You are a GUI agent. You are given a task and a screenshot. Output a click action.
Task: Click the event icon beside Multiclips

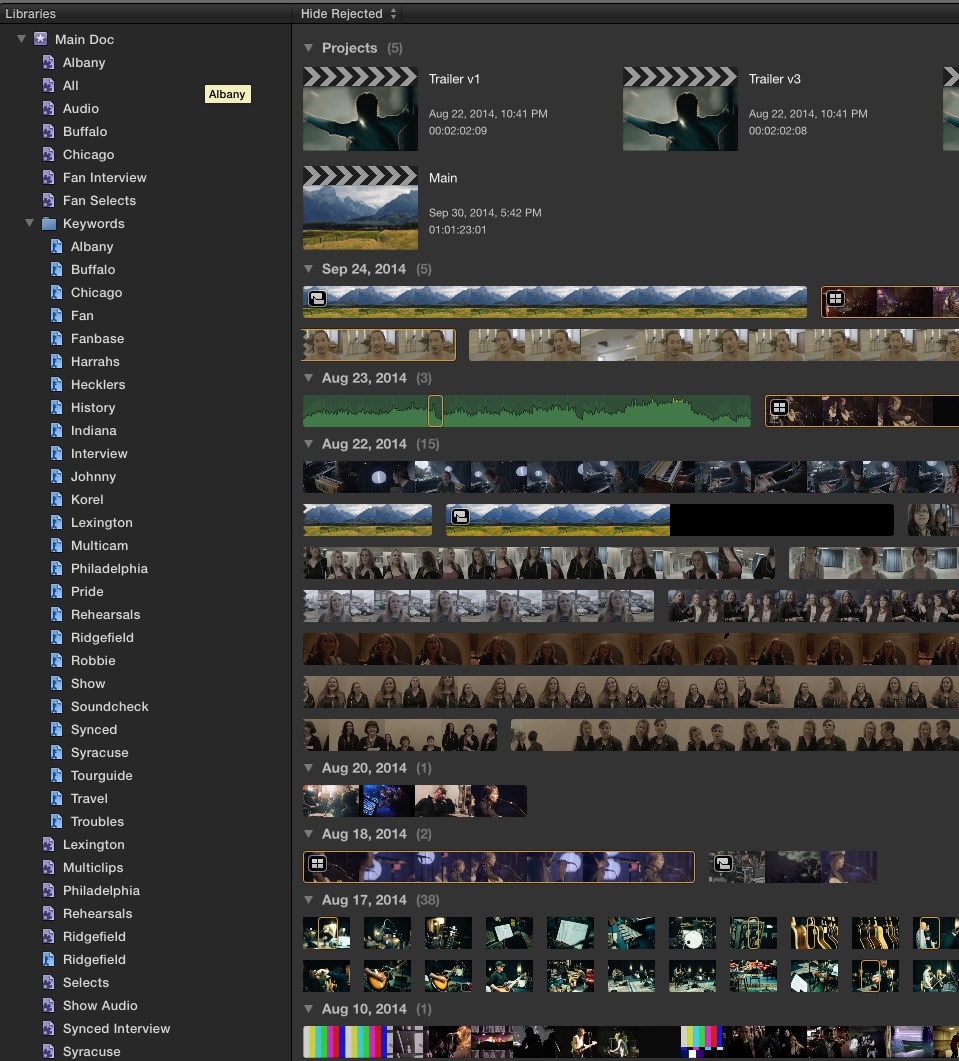point(49,867)
